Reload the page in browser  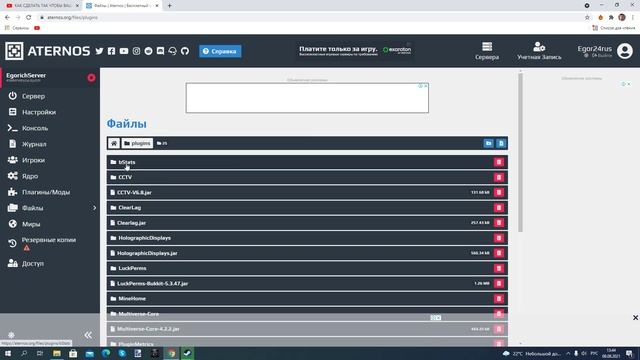29,18
